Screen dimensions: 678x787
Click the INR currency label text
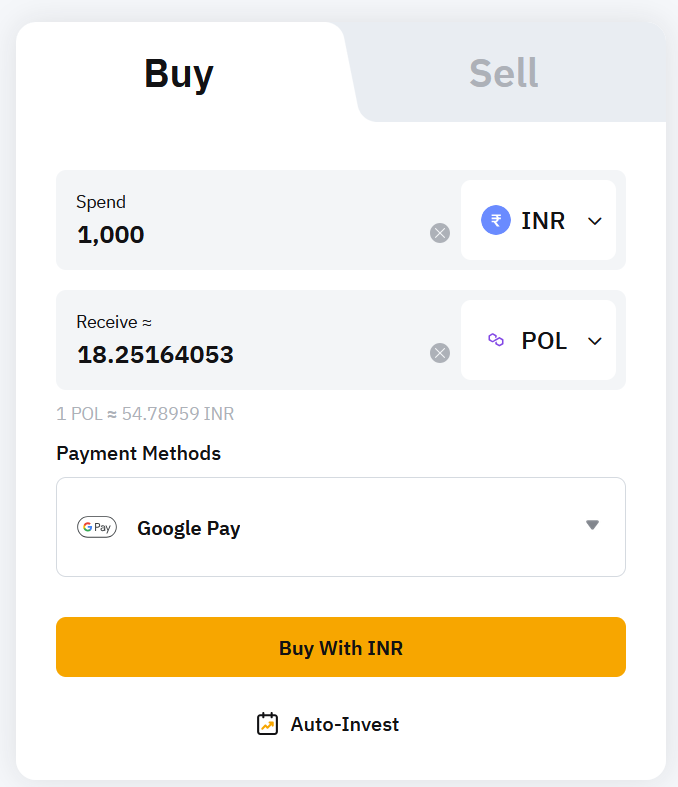tap(543, 221)
